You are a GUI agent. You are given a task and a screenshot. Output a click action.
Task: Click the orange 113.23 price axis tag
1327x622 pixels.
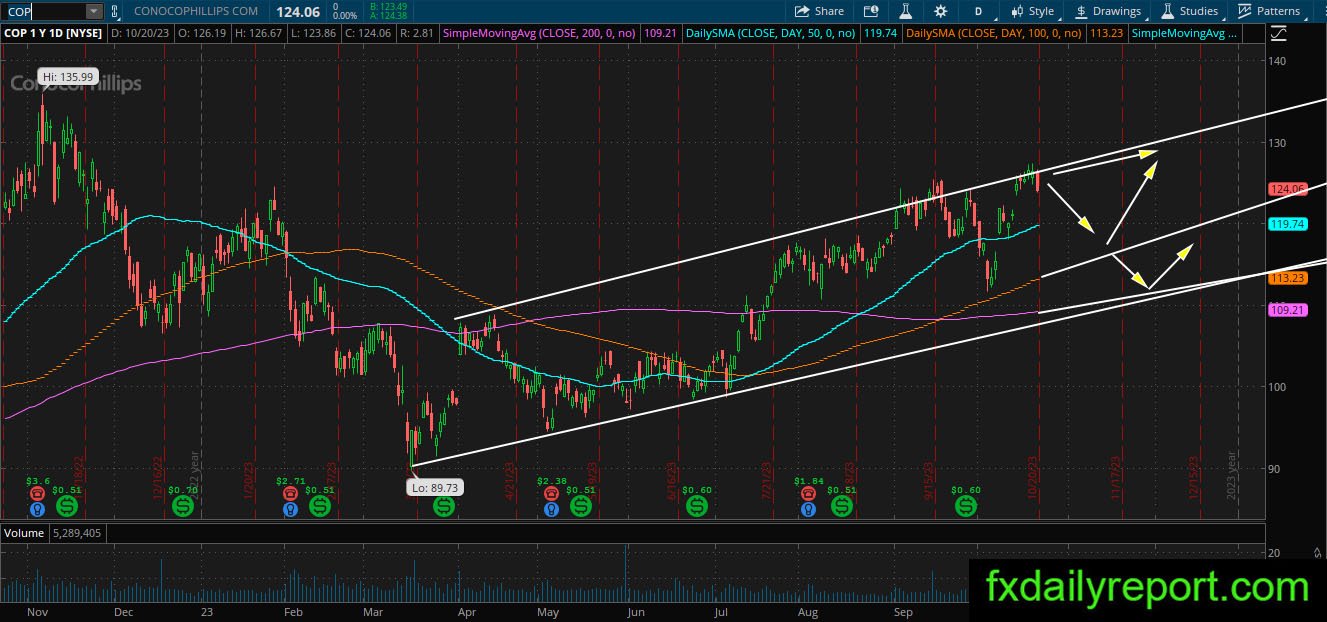tap(1287, 278)
